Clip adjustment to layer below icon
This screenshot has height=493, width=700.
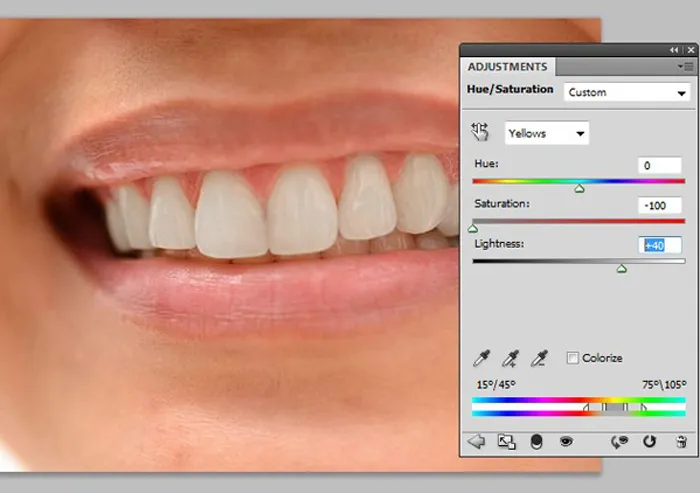pyautogui.click(x=536, y=441)
